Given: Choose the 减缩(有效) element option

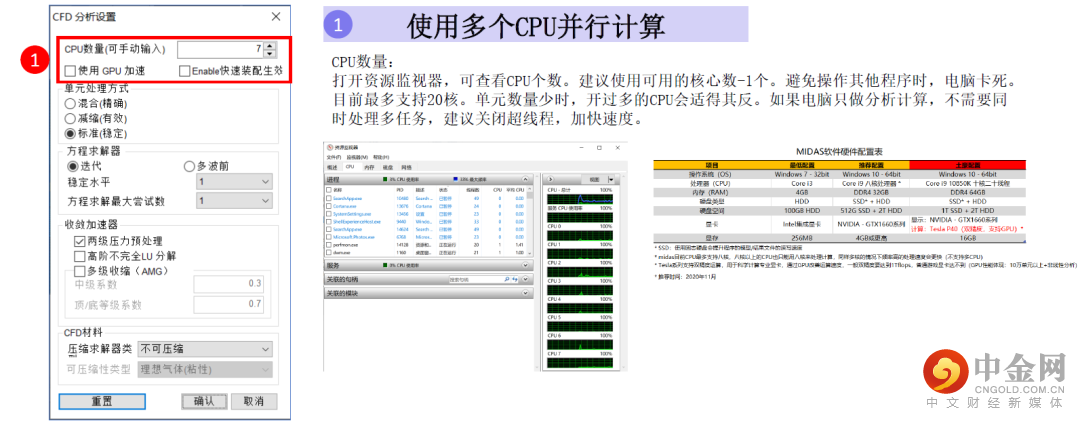Looking at the screenshot, I should [70, 118].
